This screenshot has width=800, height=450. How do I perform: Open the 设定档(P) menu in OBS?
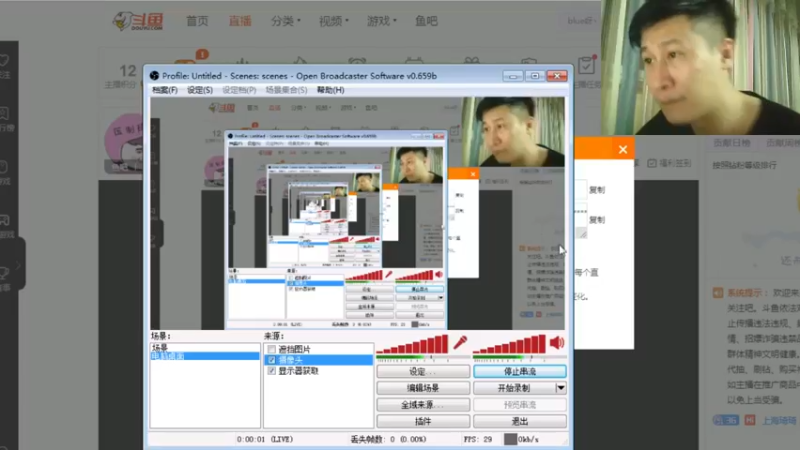[239, 90]
